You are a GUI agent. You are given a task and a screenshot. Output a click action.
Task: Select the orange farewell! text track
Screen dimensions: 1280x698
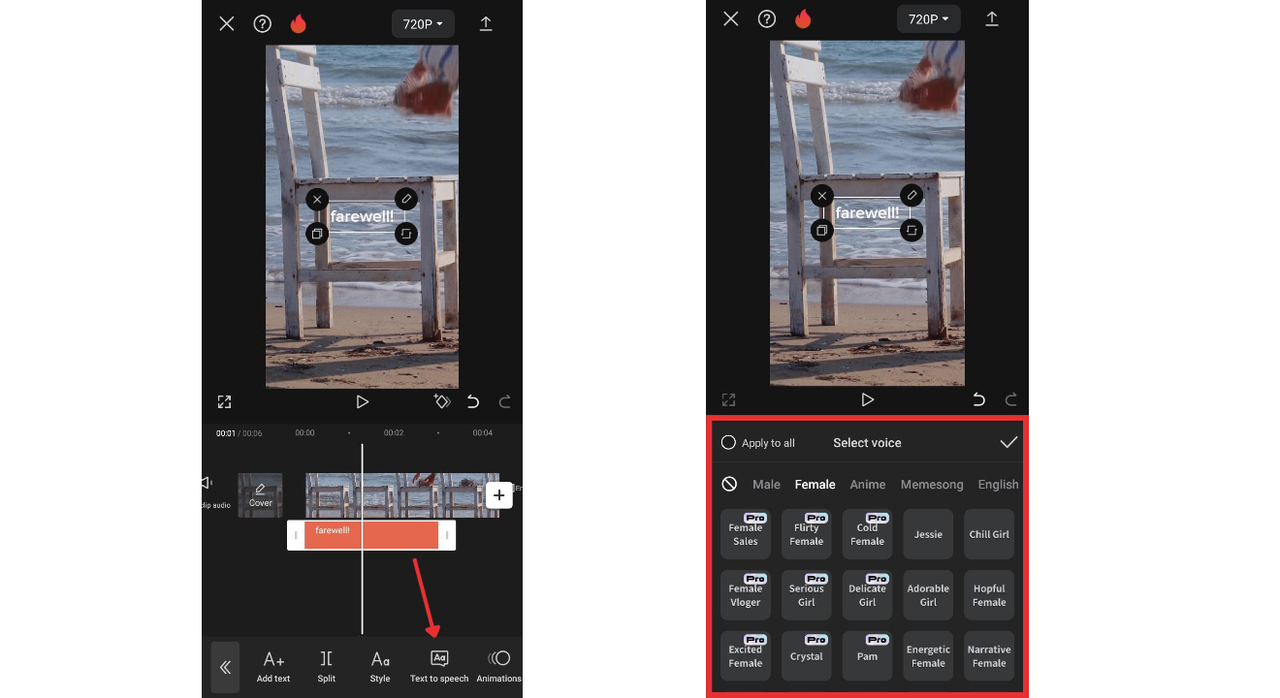tap(371, 535)
